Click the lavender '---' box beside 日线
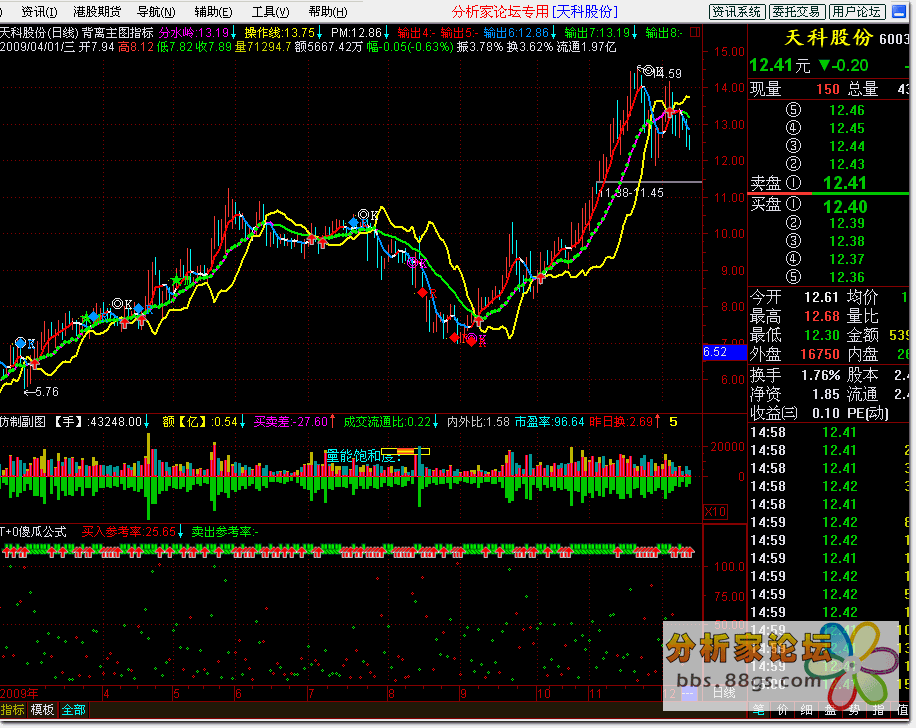 point(689,694)
